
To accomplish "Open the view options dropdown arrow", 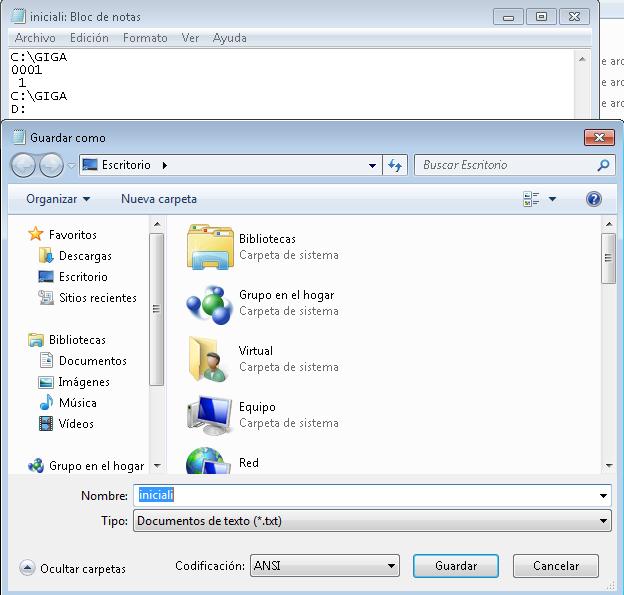I will [553, 199].
